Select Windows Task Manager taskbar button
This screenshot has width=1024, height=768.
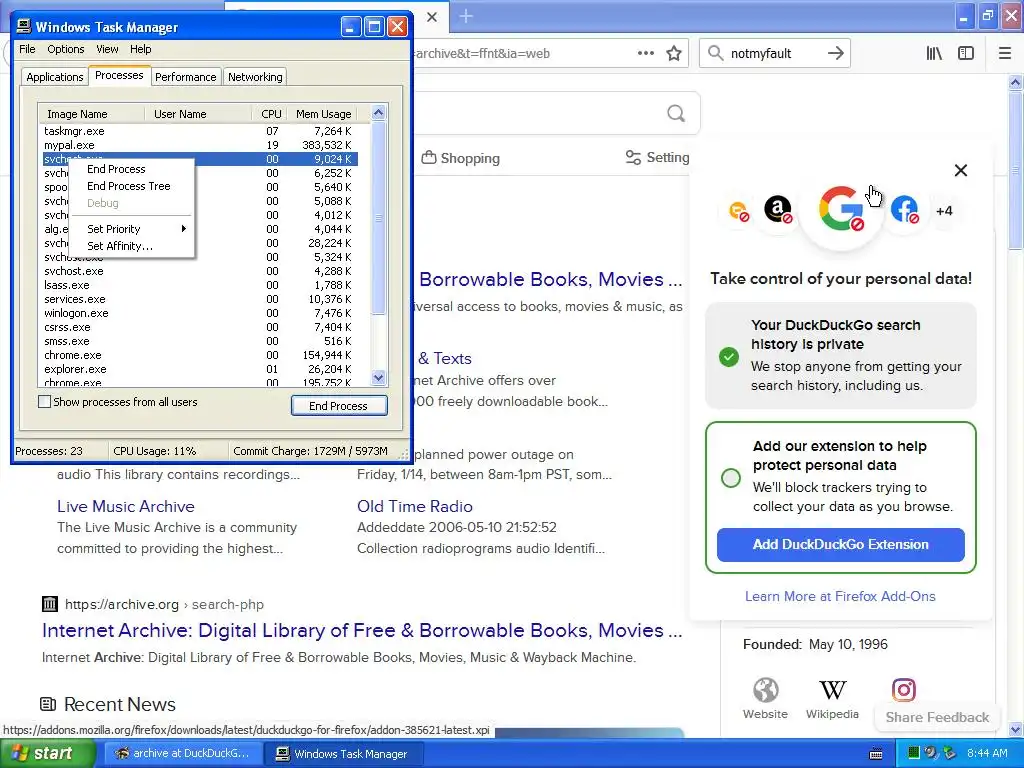coord(344,754)
